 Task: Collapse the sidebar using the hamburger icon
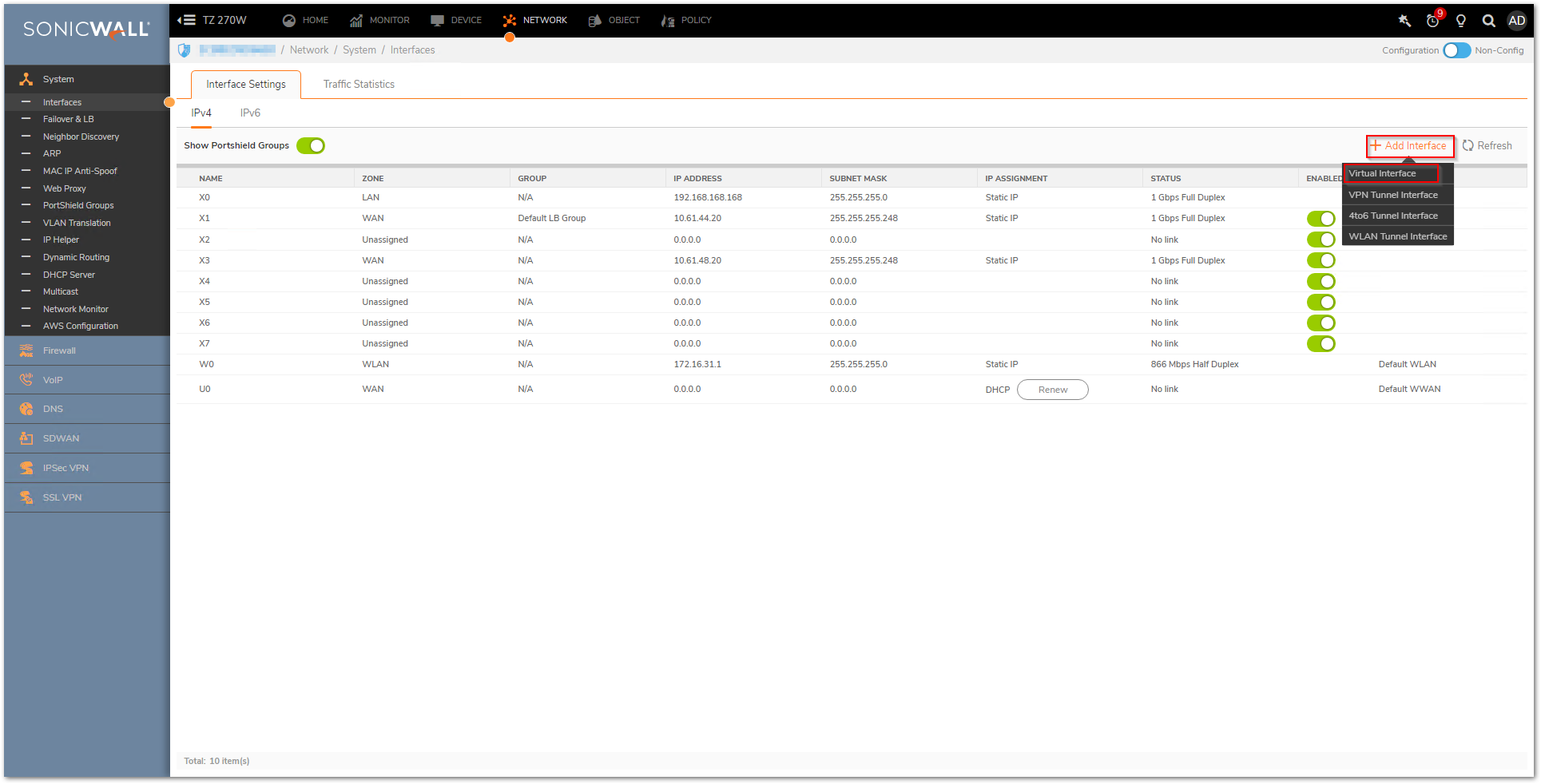pos(186,20)
